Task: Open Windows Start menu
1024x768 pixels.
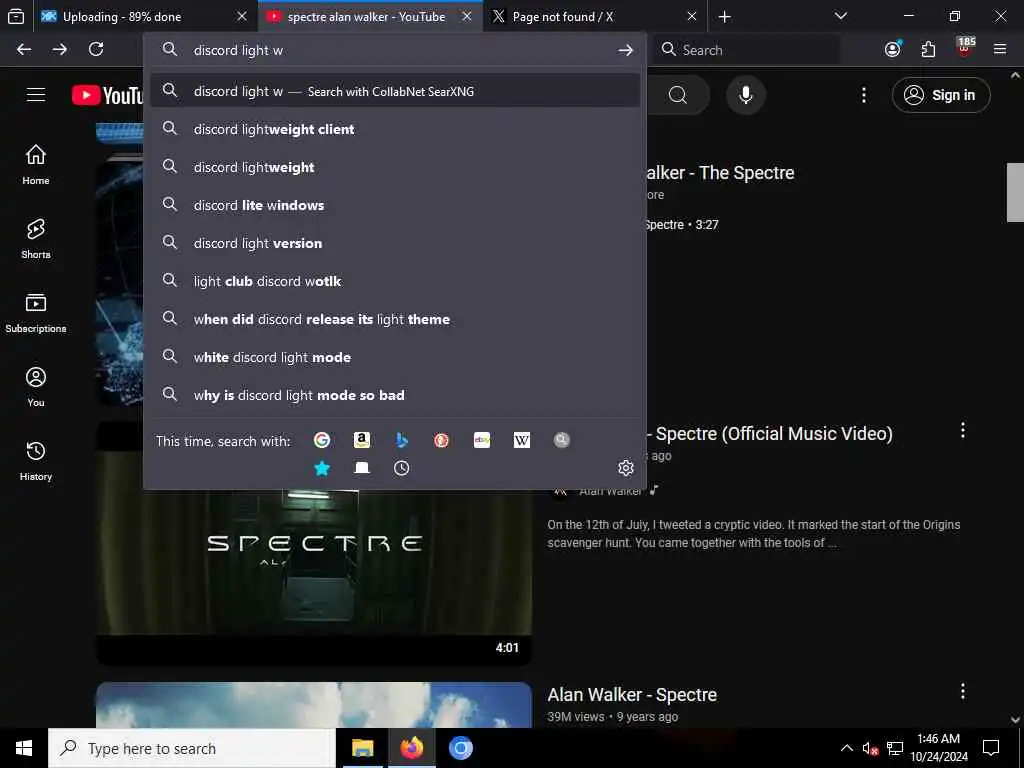Action: [x=24, y=748]
